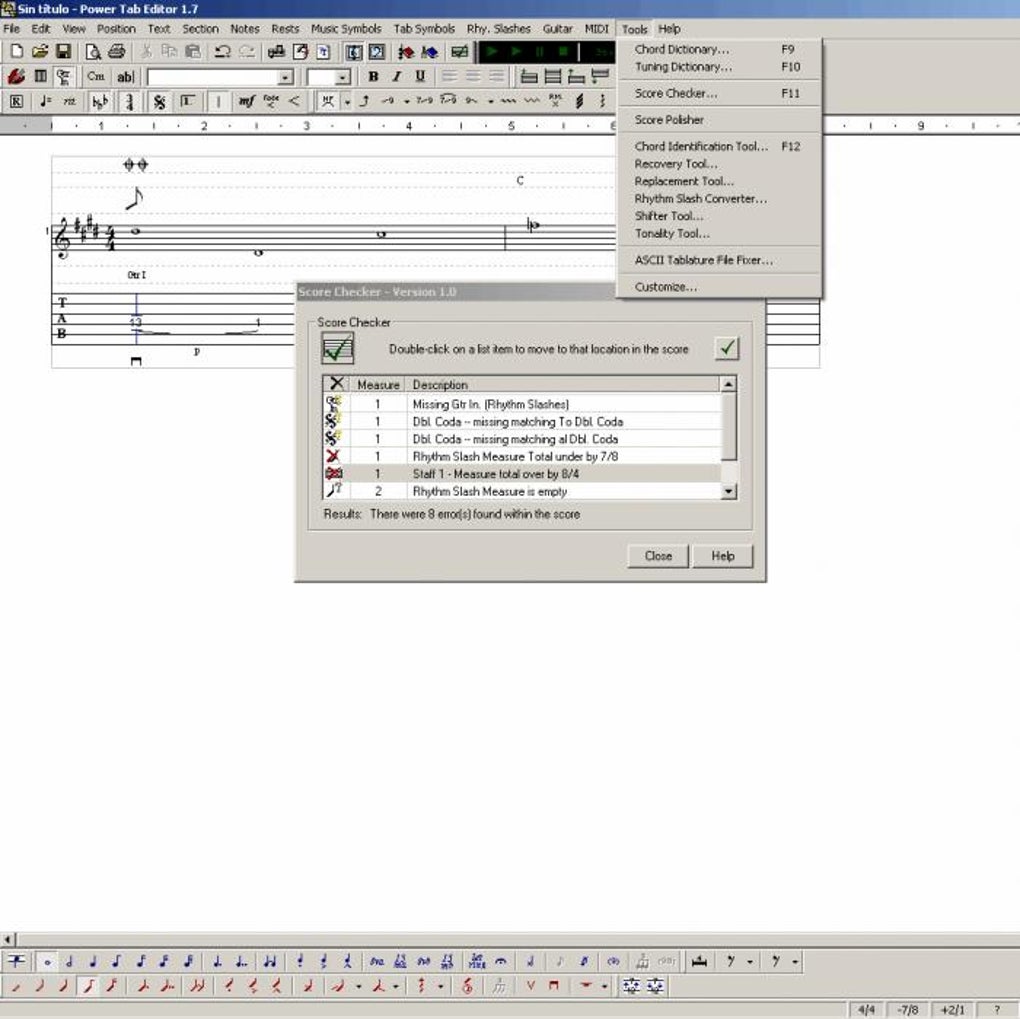Select the quarter note duration icon
Viewport: 1020px width, 1019px height.
pyautogui.click(x=93, y=961)
